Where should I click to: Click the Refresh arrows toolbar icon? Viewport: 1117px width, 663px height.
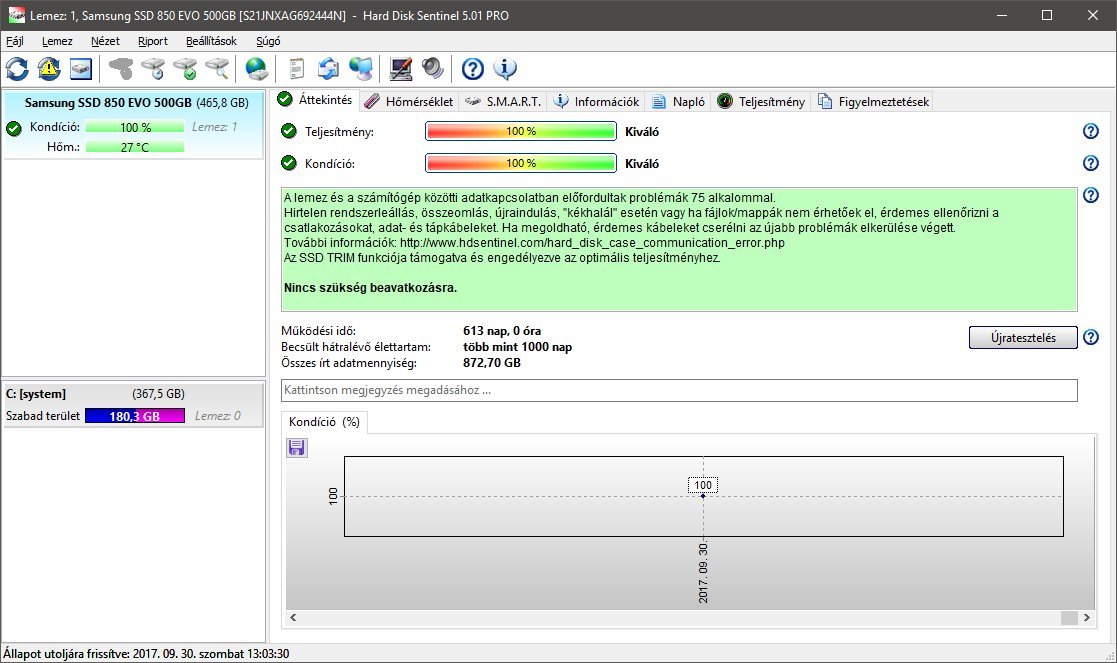click(x=17, y=69)
